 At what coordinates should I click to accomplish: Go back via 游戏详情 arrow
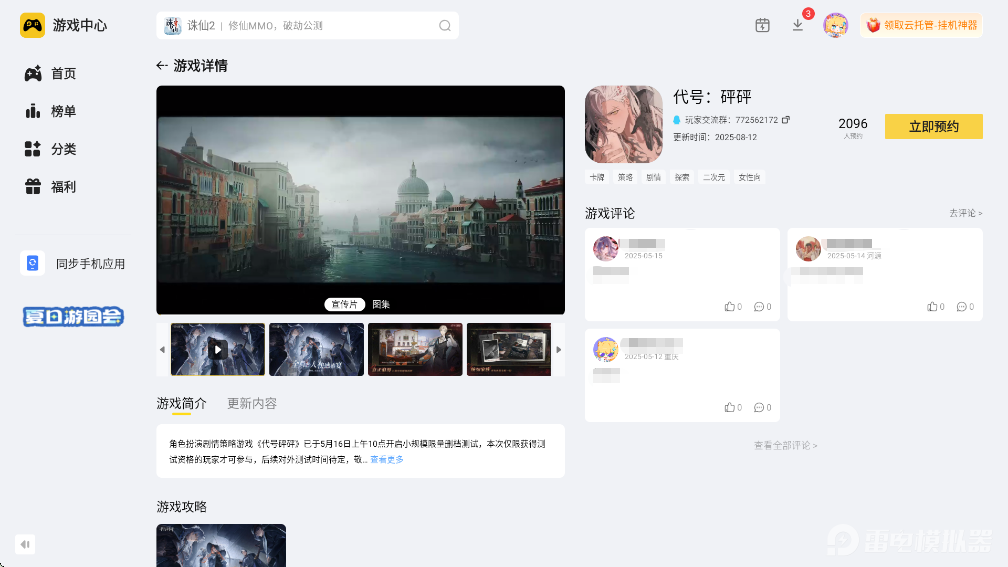coord(161,66)
